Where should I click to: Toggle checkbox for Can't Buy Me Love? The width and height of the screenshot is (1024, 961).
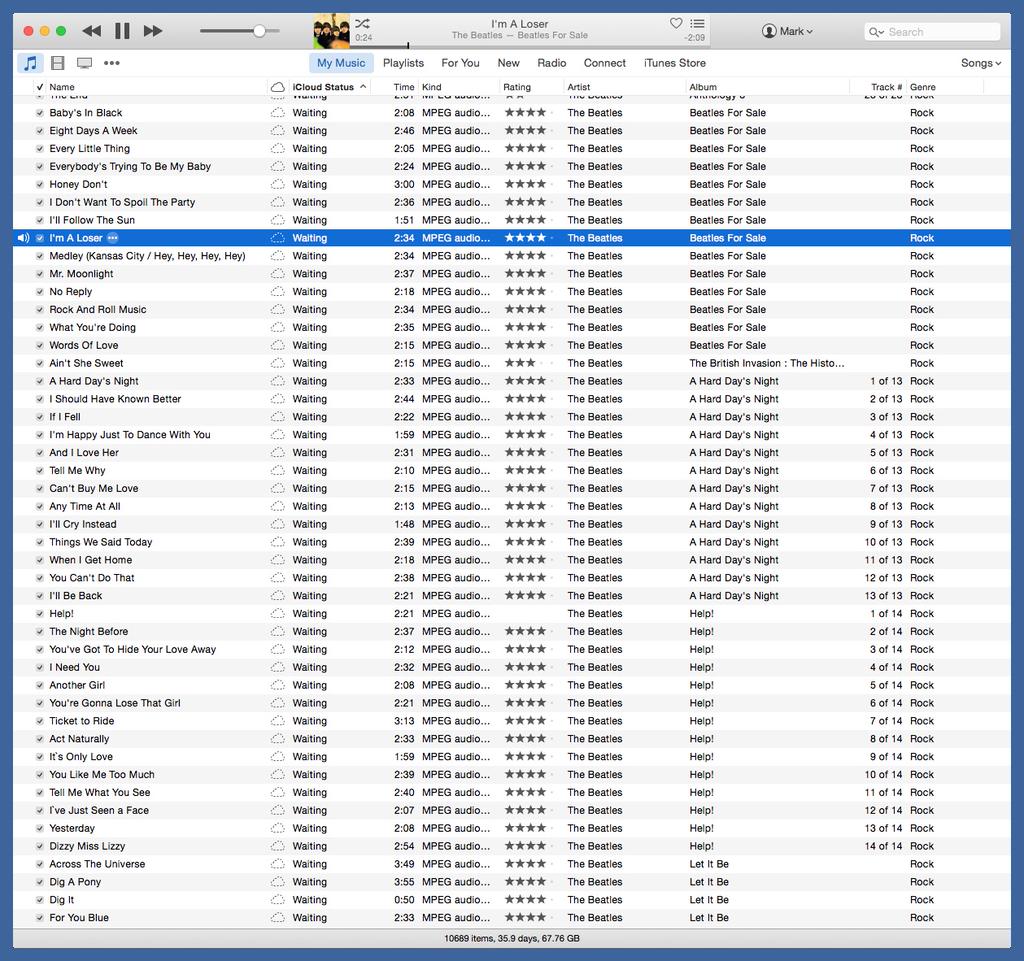(x=40, y=488)
